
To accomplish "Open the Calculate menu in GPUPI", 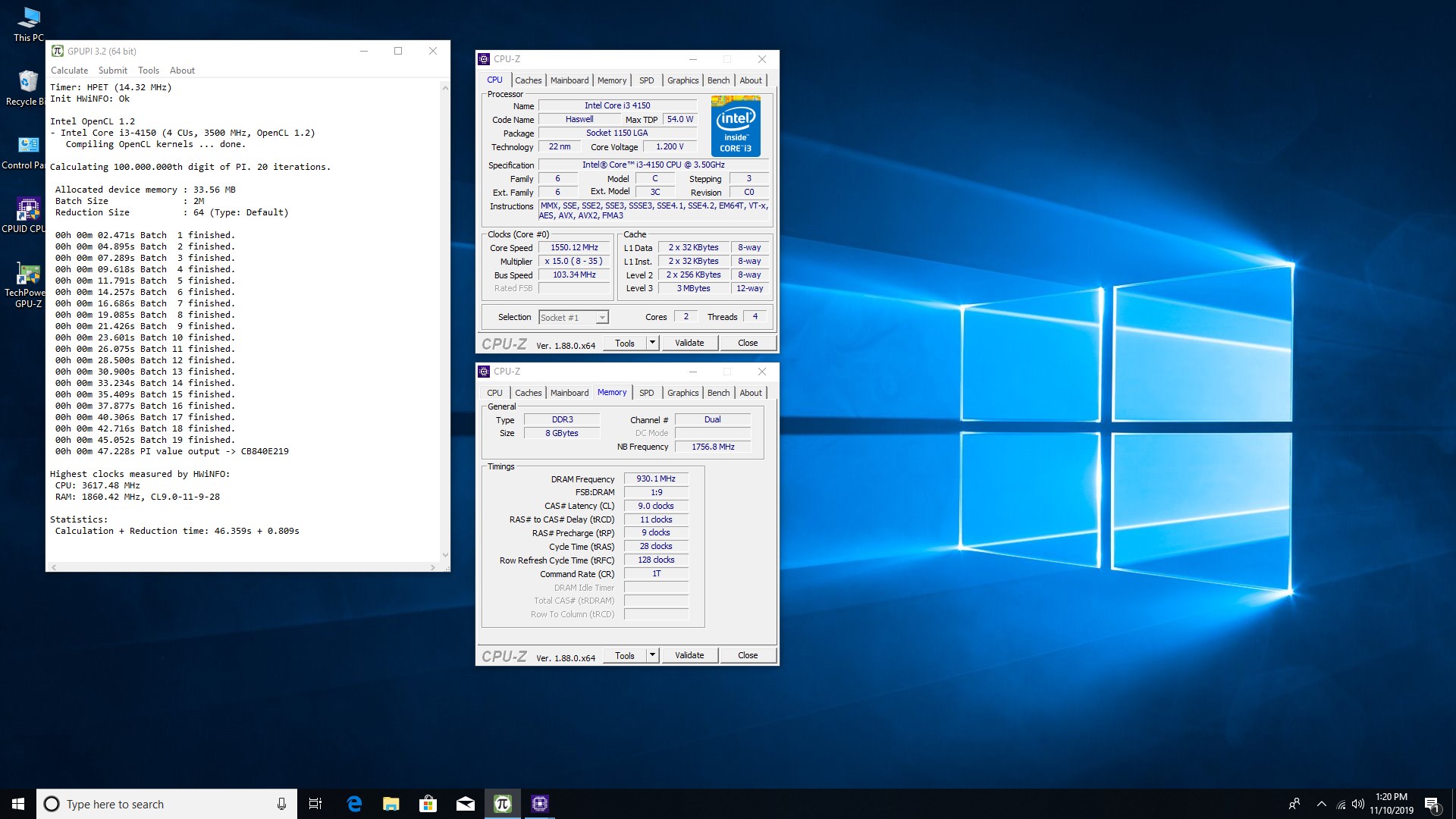I will point(69,71).
